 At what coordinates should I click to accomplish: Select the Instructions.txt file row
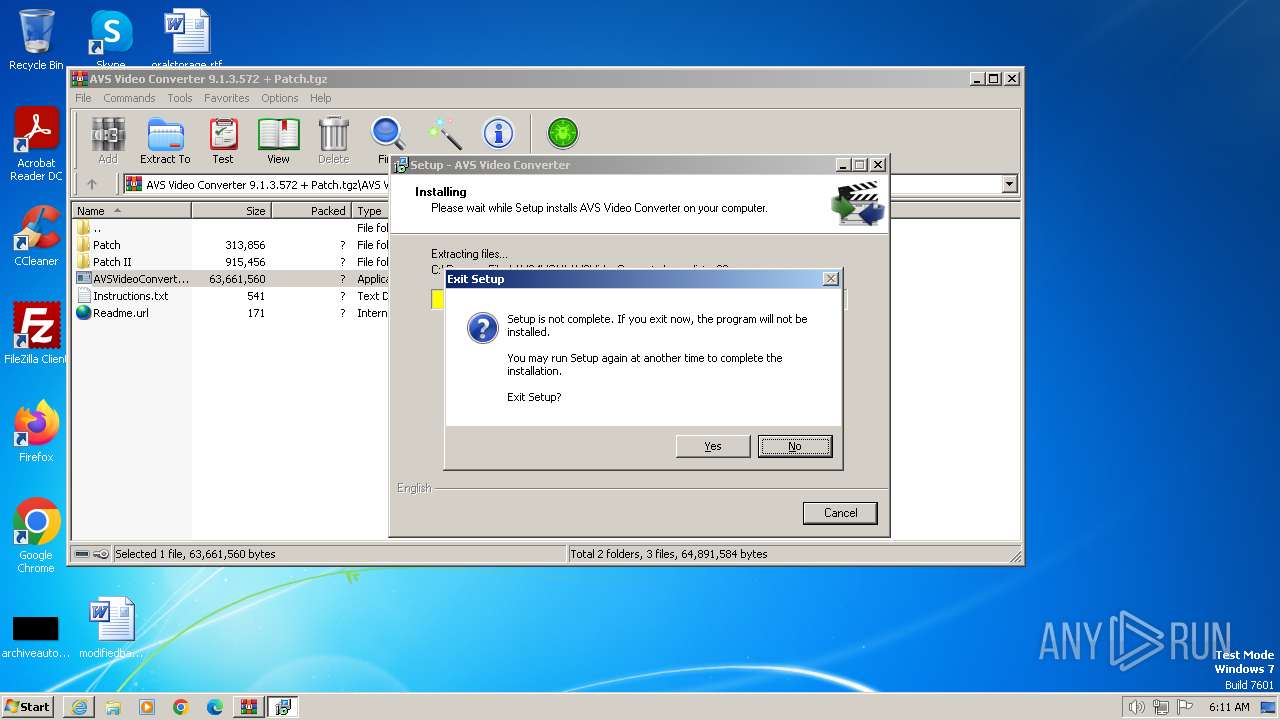(230, 296)
